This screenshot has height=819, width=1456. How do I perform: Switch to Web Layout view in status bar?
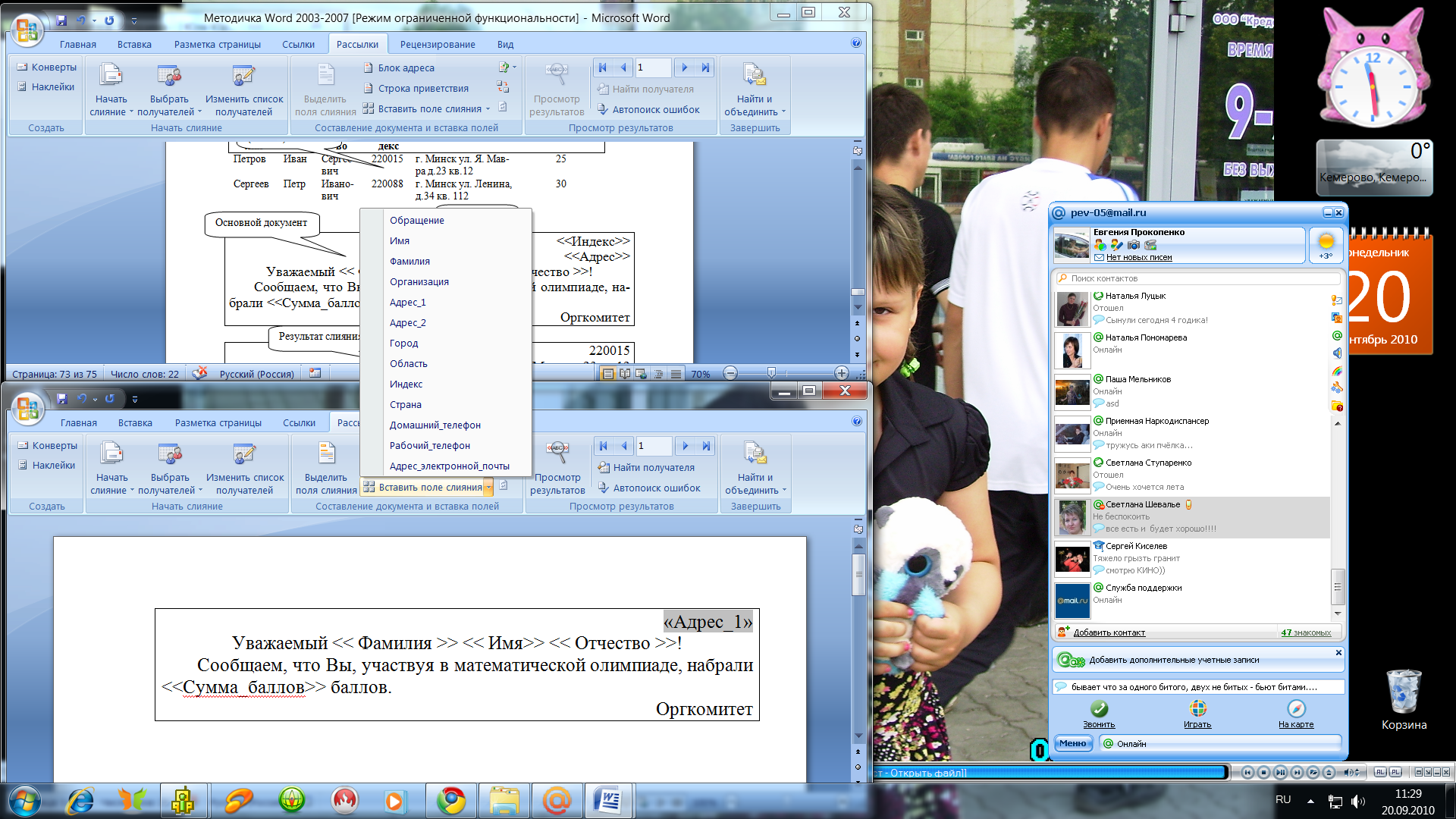(642, 373)
